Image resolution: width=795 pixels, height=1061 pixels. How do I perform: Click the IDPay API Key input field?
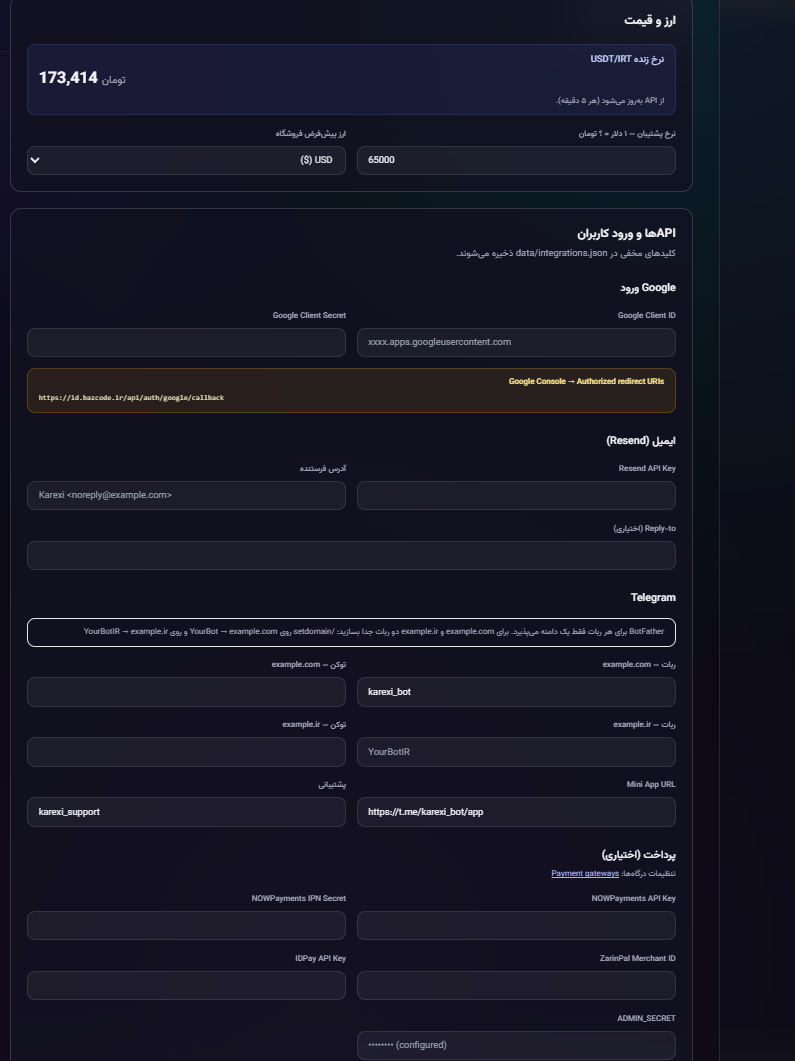point(186,985)
